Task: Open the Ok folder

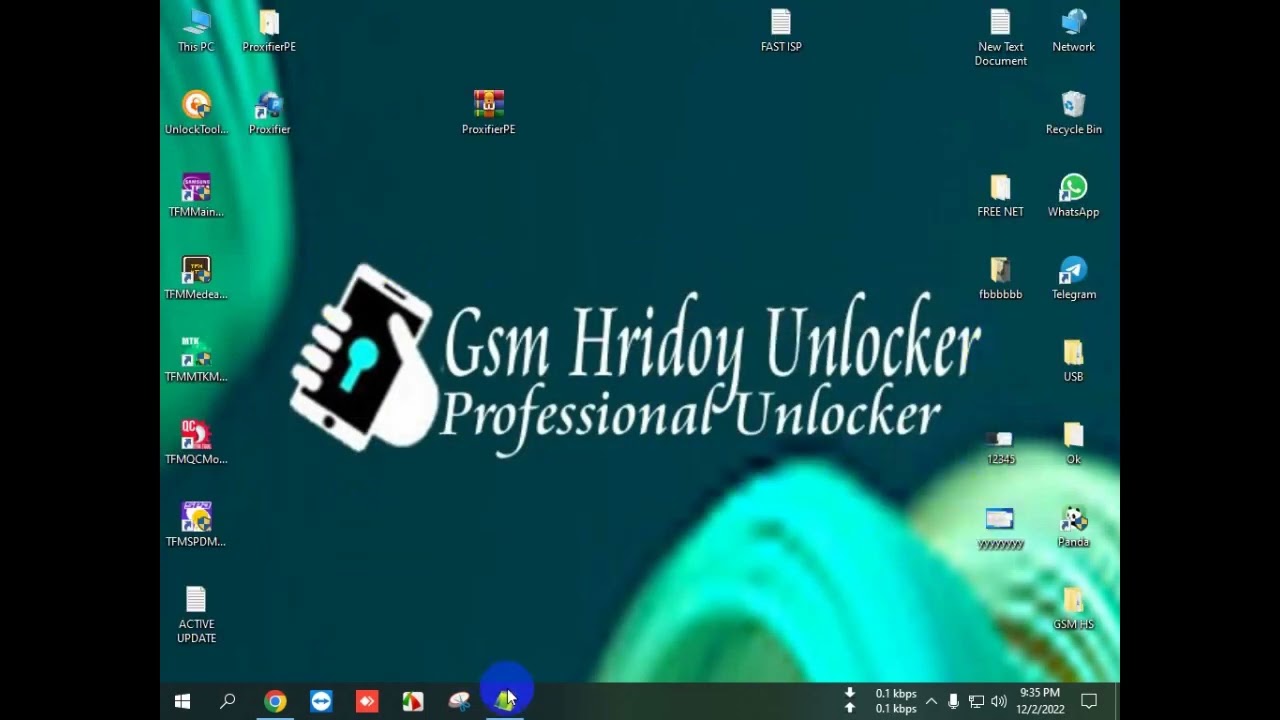Action: [x=1073, y=442]
